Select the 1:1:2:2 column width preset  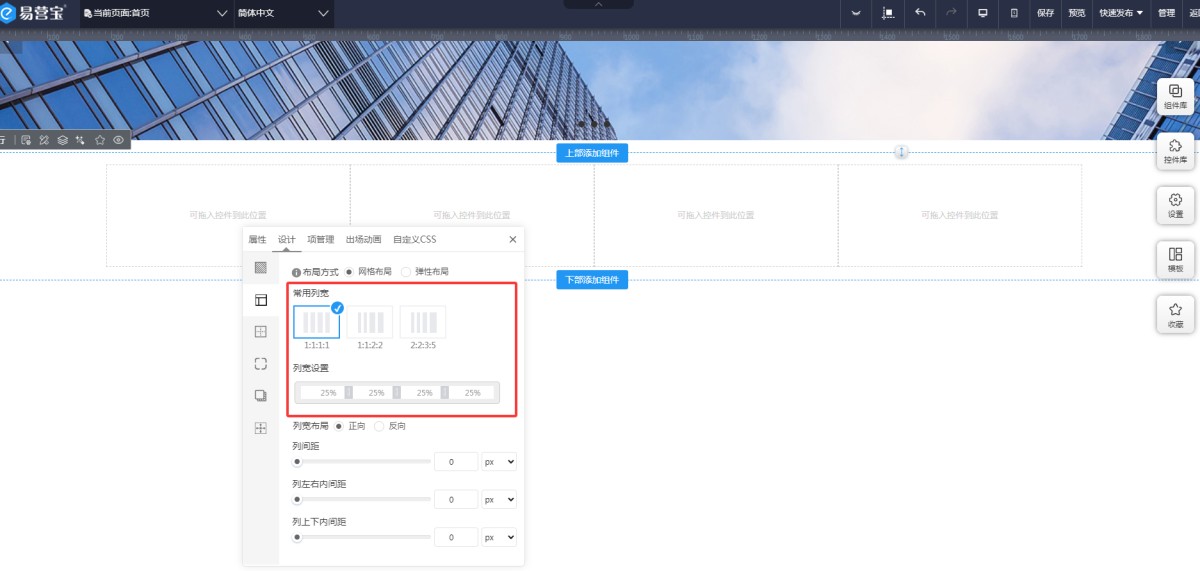click(370, 323)
